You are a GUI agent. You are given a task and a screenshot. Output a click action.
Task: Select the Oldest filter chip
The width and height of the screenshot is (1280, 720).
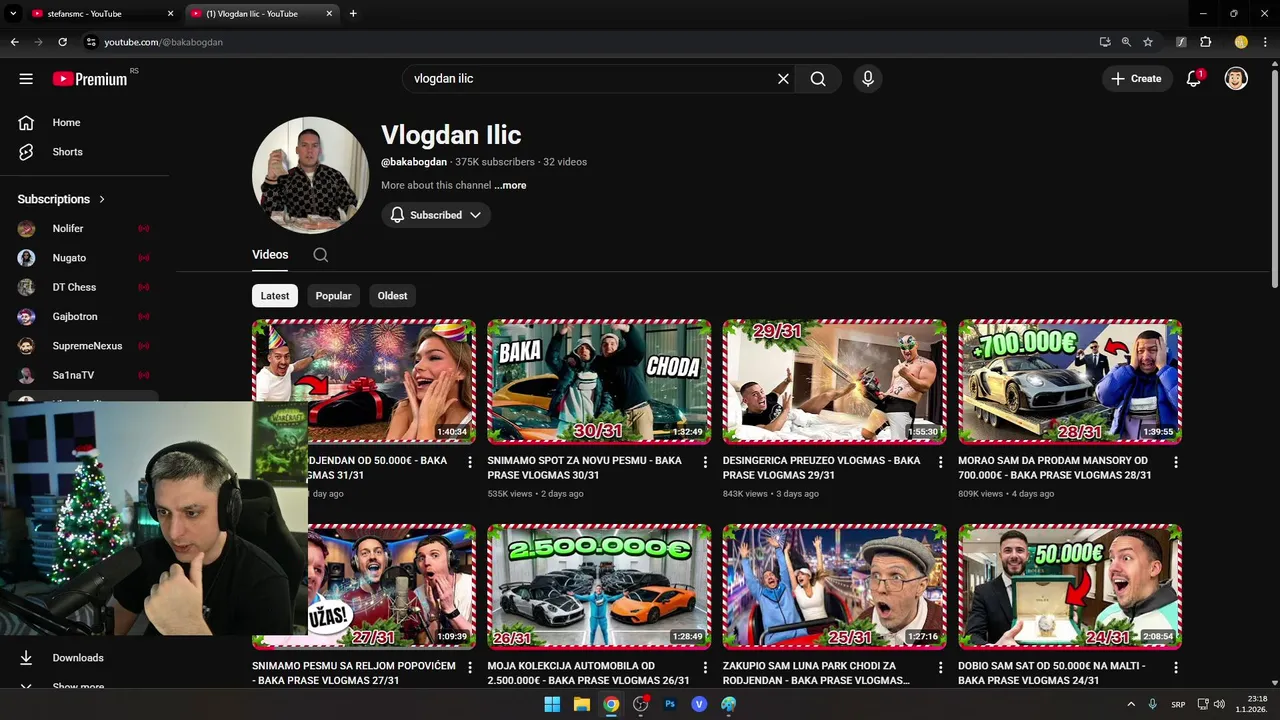pyautogui.click(x=392, y=296)
